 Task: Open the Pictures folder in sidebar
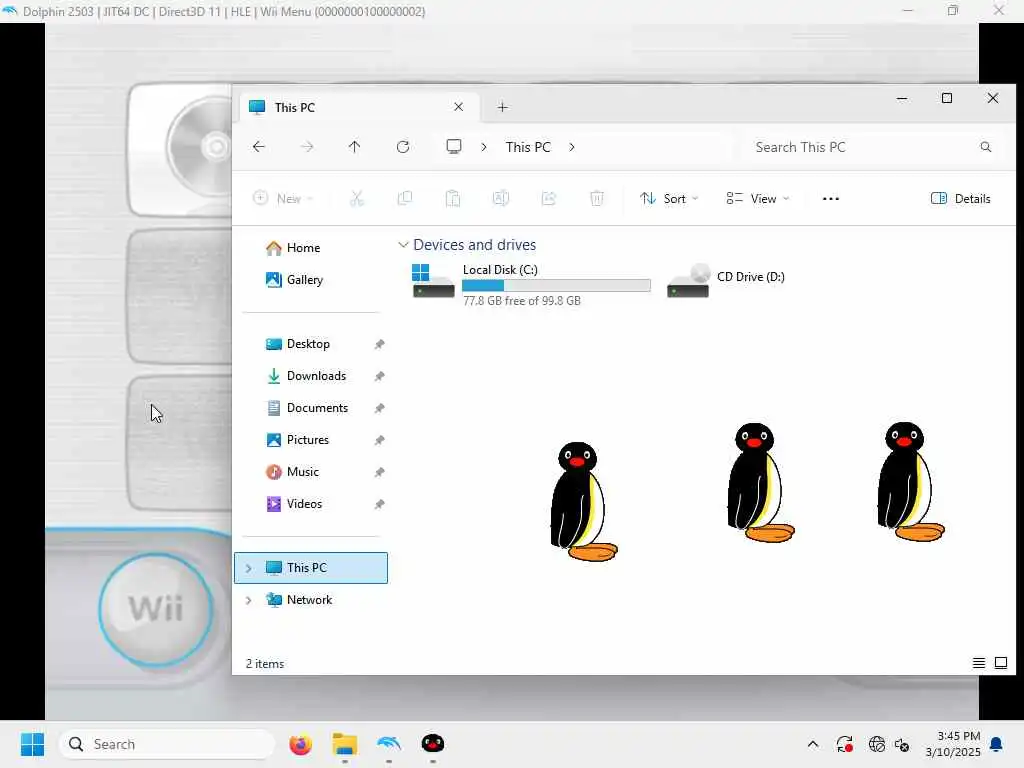click(x=308, y=440)
